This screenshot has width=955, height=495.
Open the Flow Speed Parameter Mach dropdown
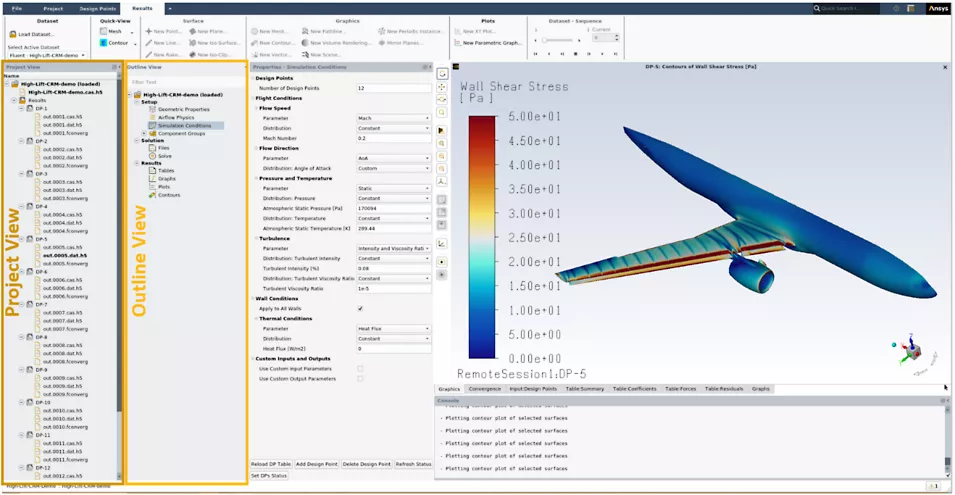pos(393,118)
